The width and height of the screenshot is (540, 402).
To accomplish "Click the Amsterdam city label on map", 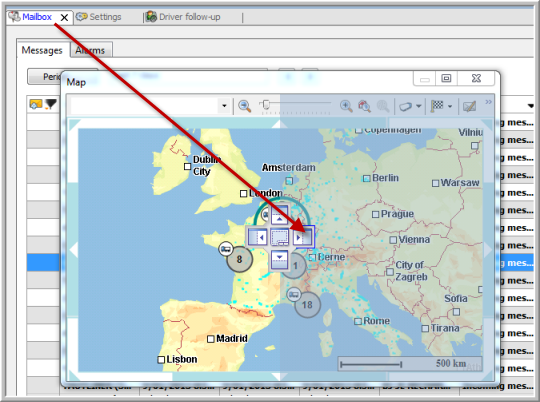I will (289, 168).
